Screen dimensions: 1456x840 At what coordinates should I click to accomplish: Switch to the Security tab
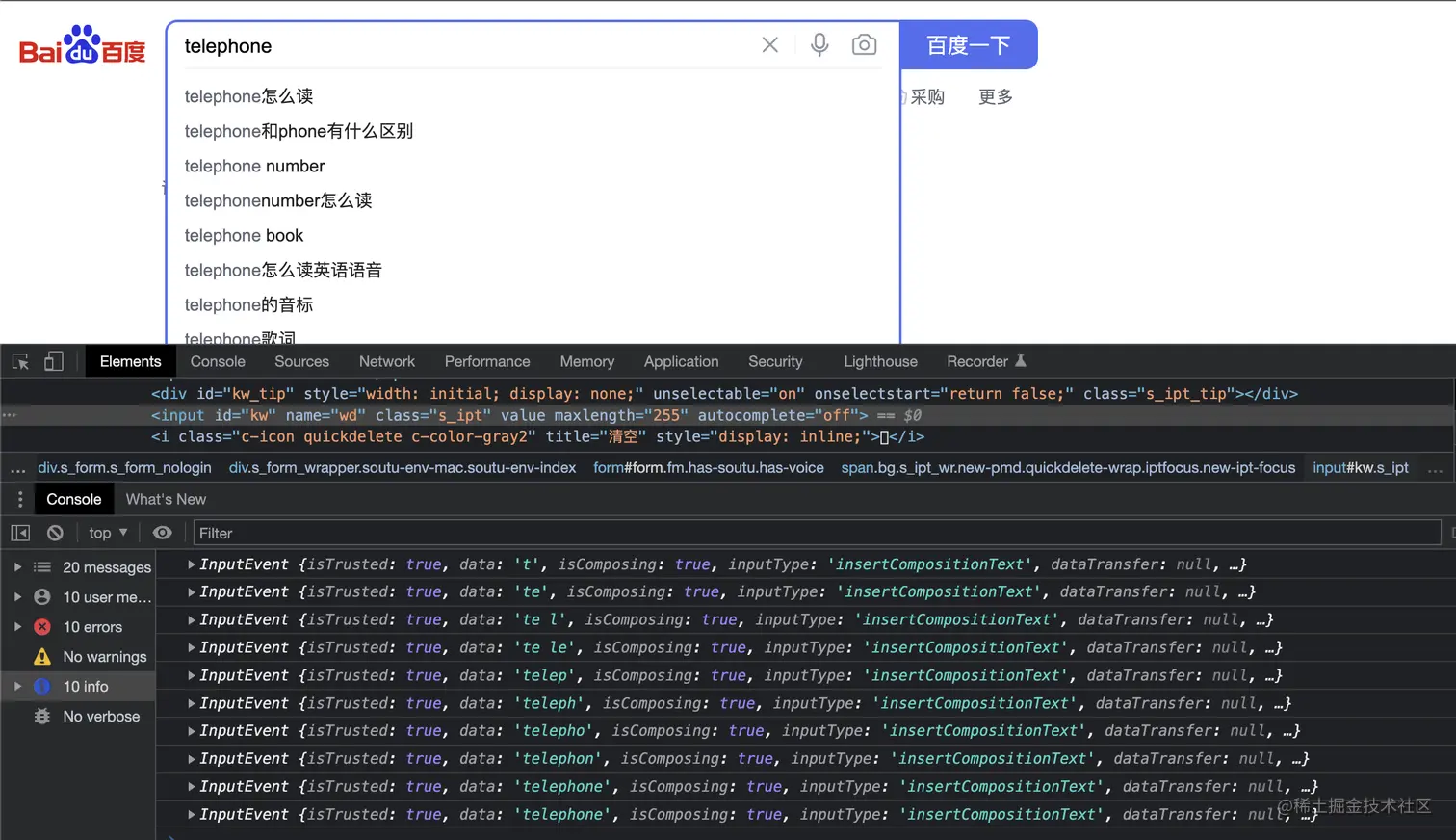pos(775,361)
